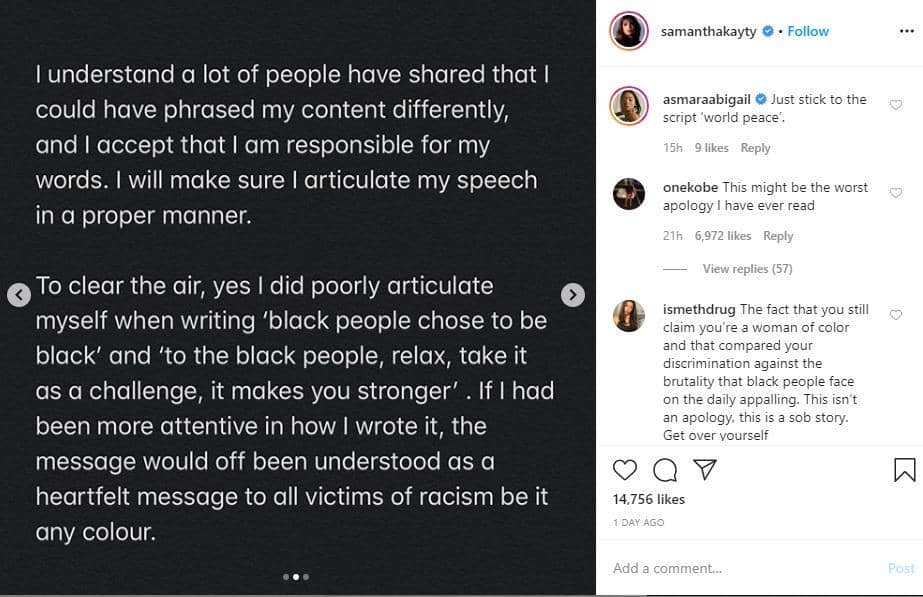Like the post with heart icon

(625, 470)
